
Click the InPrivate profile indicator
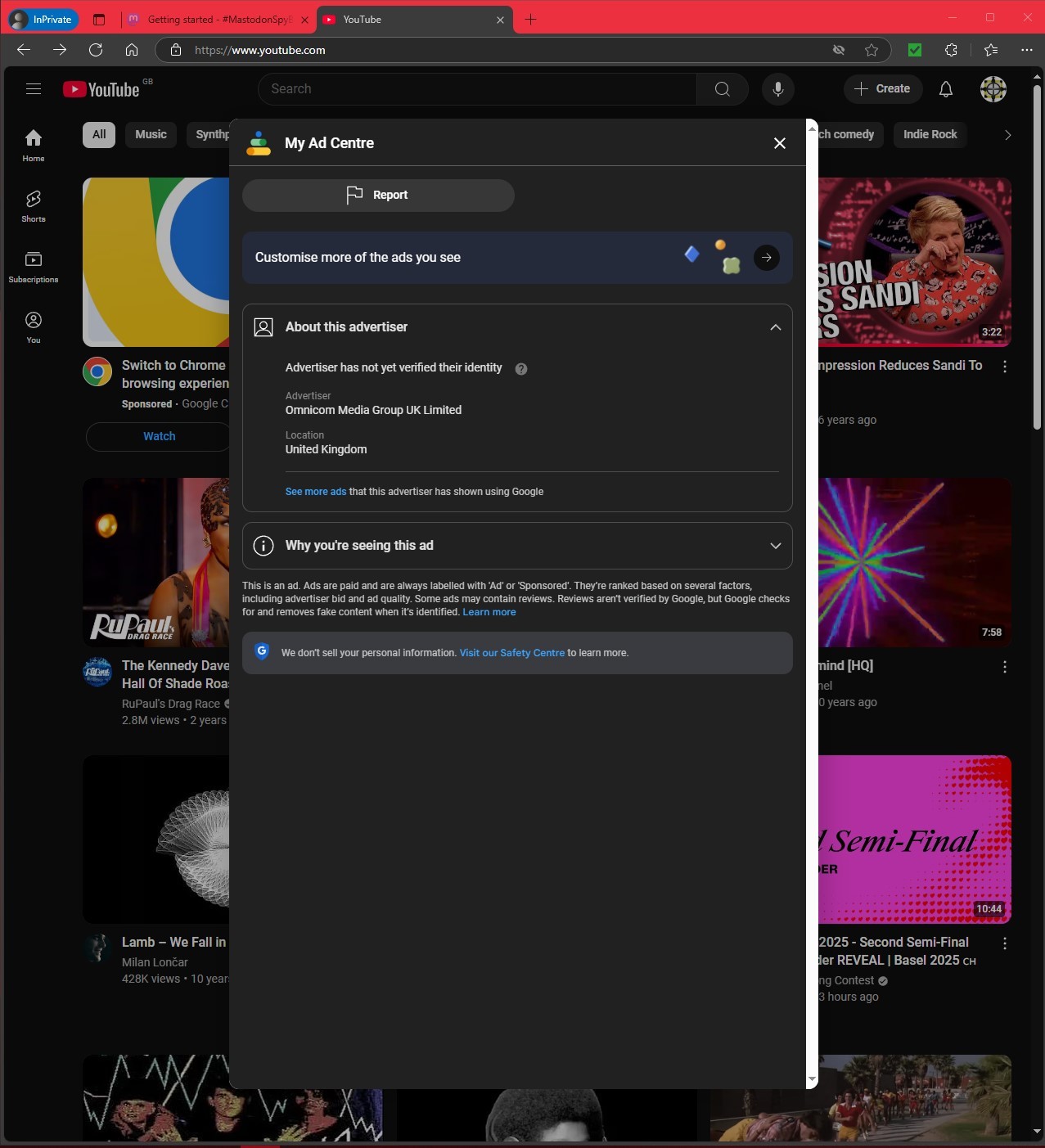pos(43,20)
